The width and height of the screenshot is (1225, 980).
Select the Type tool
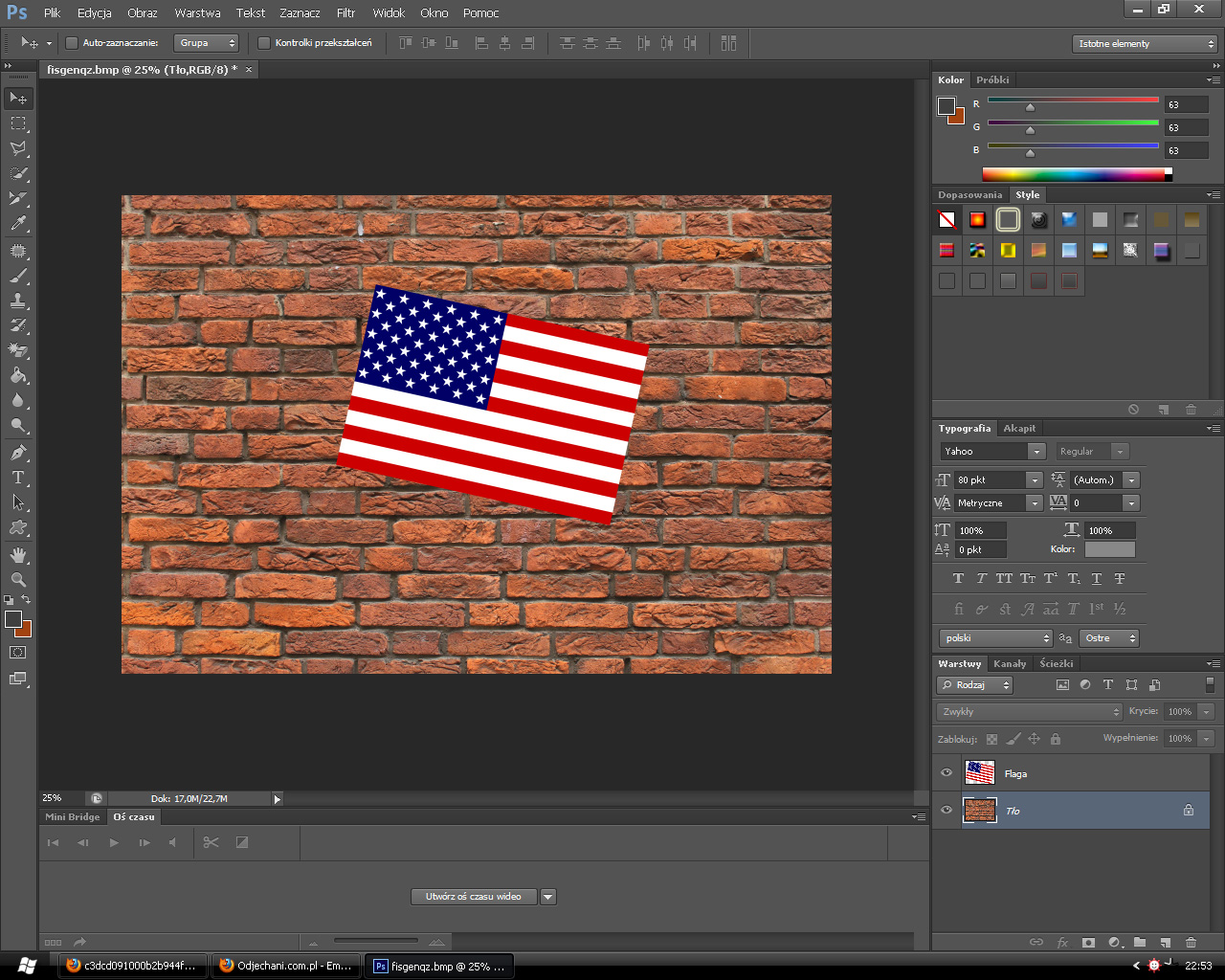(x=18, y=478)
